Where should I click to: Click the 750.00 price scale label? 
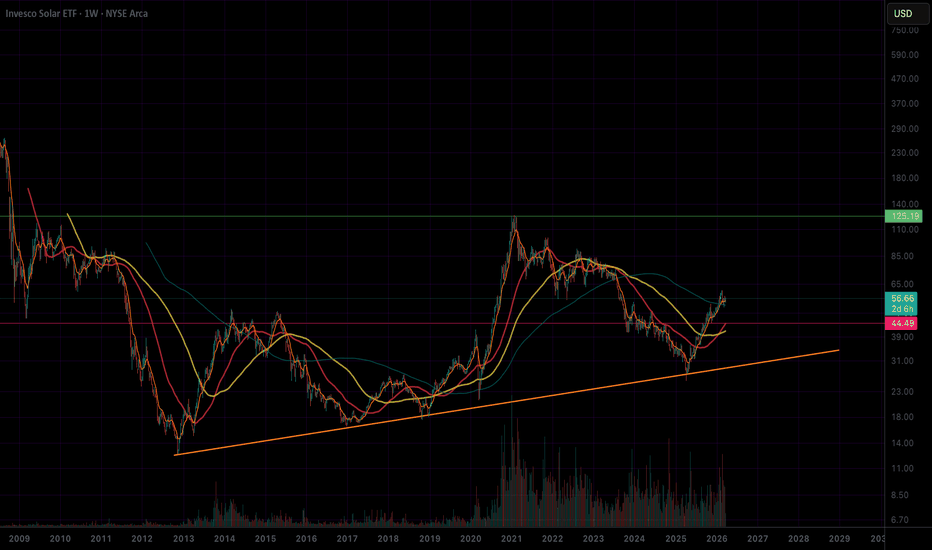tap(905, 30)
